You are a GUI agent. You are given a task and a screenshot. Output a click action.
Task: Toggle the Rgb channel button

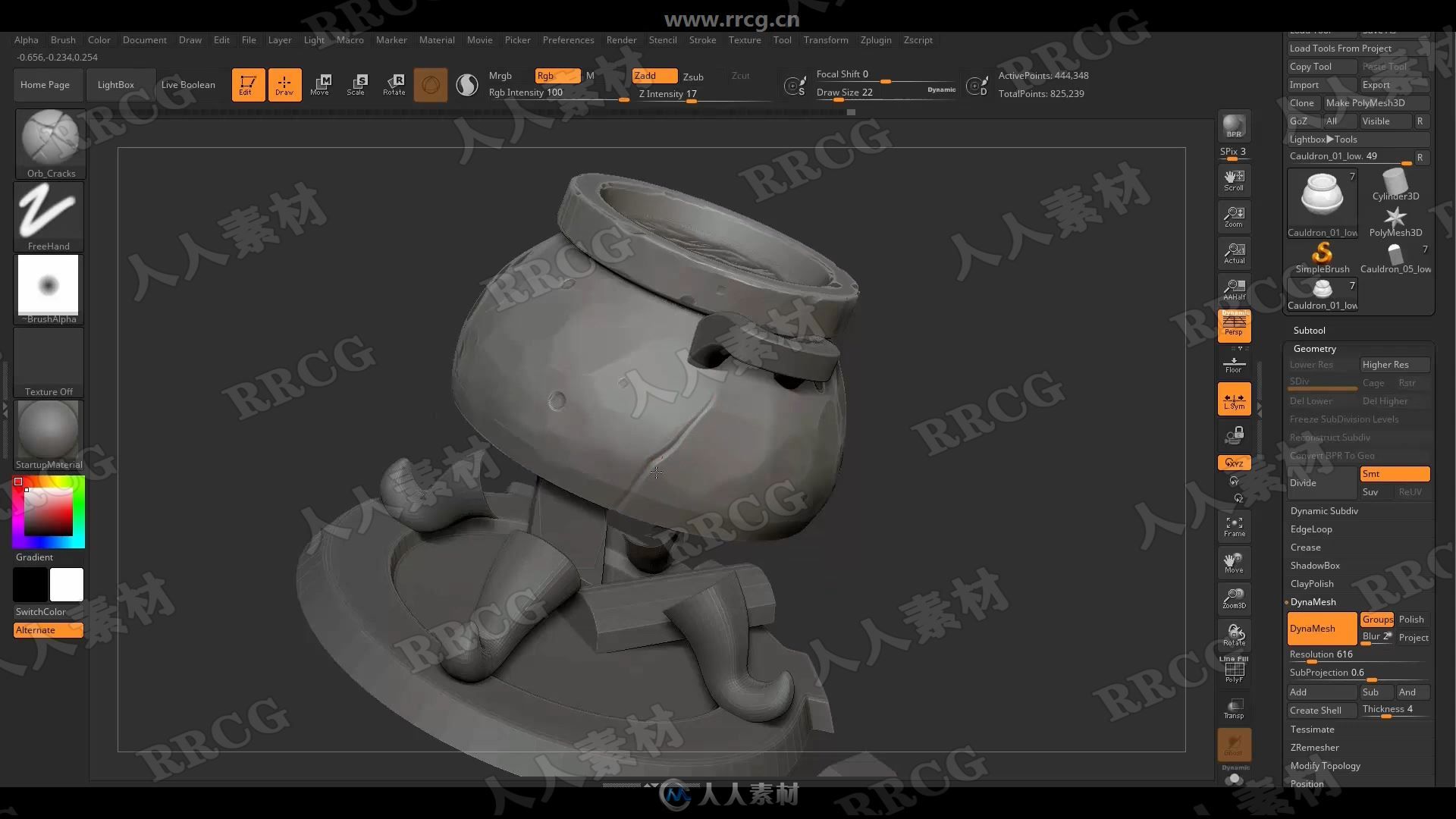tap(557, 76)
